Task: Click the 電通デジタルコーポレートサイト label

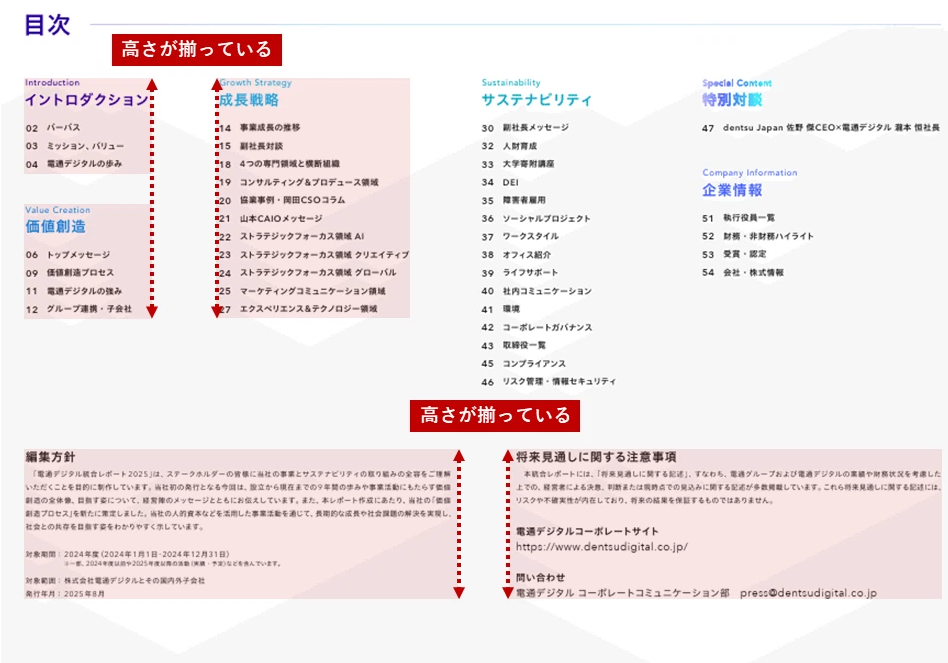Action: [587, 531]
